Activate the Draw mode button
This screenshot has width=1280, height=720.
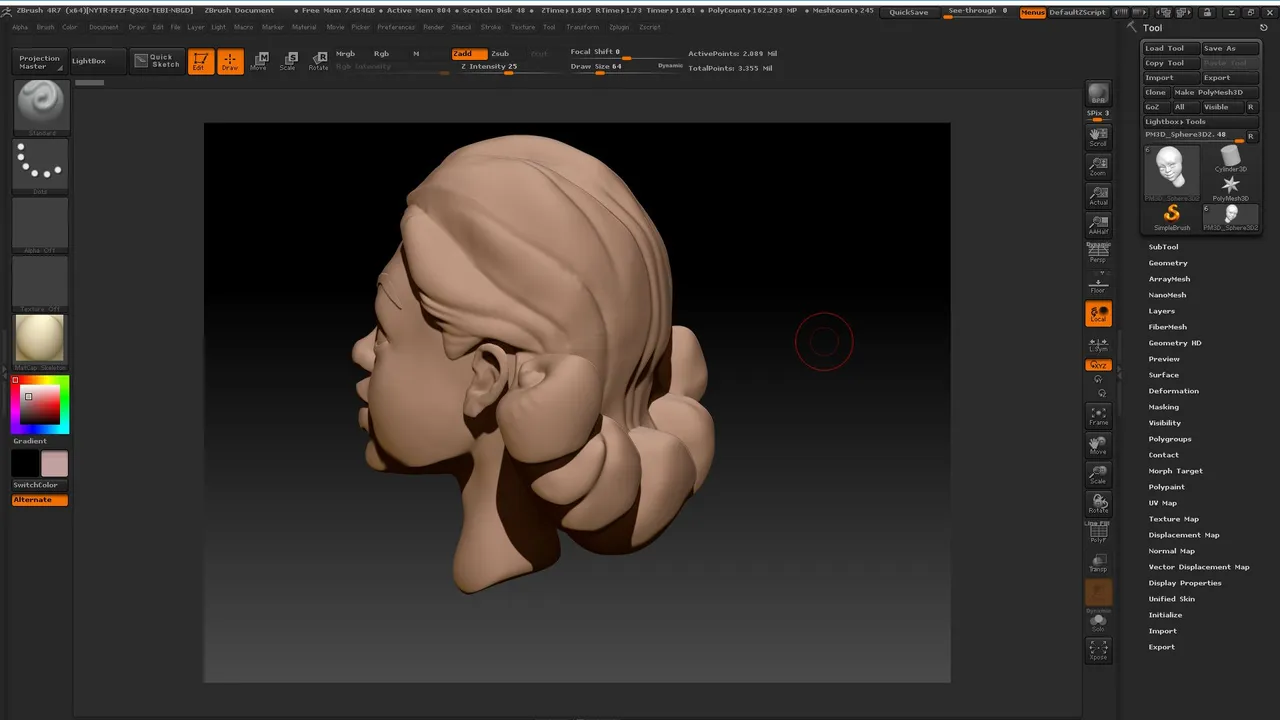click(231, 61)
